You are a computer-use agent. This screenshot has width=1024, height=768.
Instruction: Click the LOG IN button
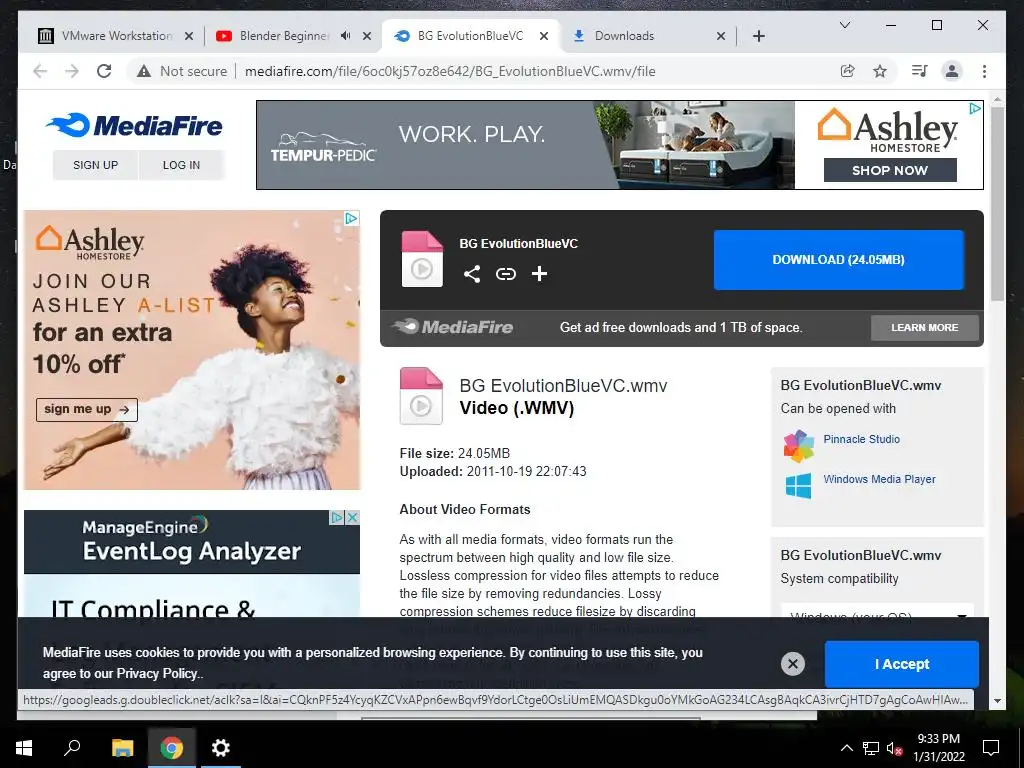(x=182, y=165)
